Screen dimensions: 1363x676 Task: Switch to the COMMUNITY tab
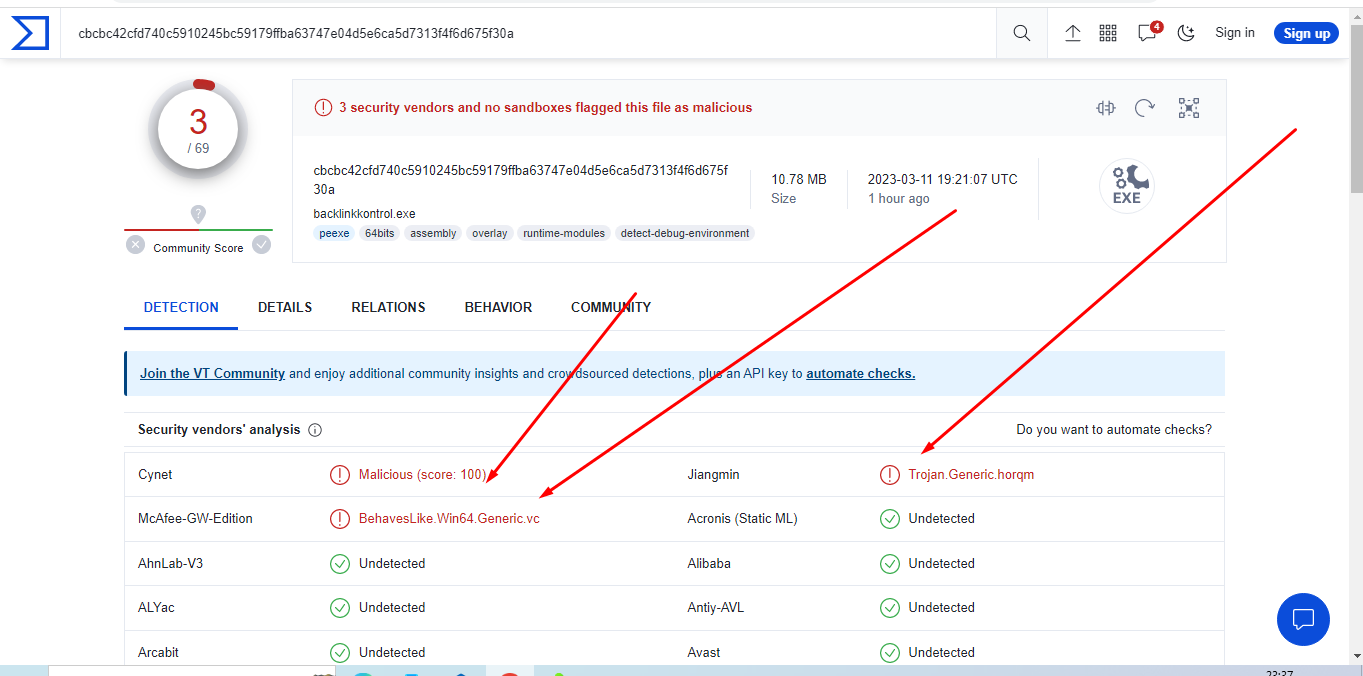[611, 307]
